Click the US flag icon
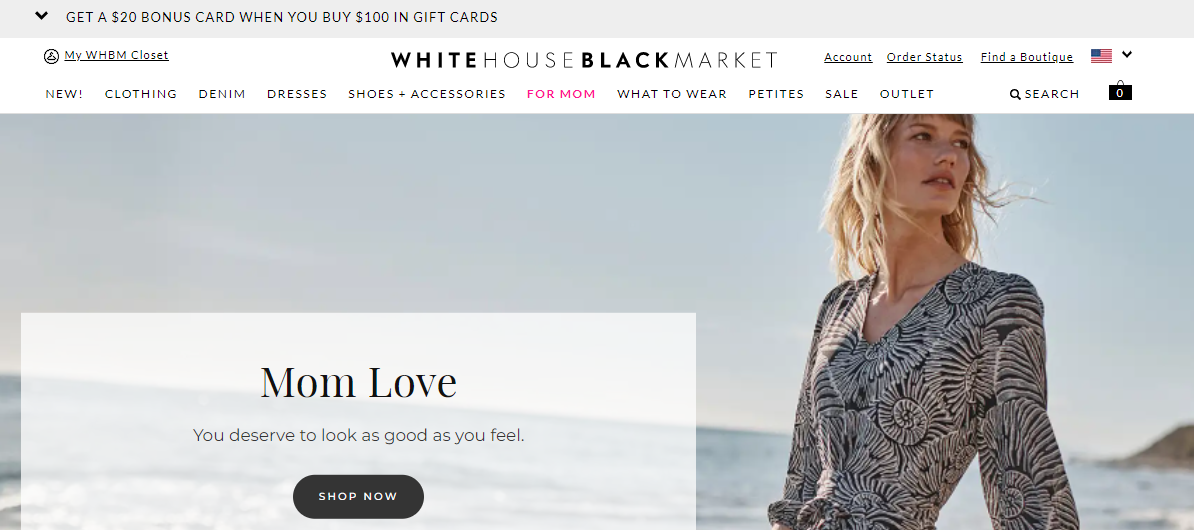1194x530 pixels. point(1101,56)
